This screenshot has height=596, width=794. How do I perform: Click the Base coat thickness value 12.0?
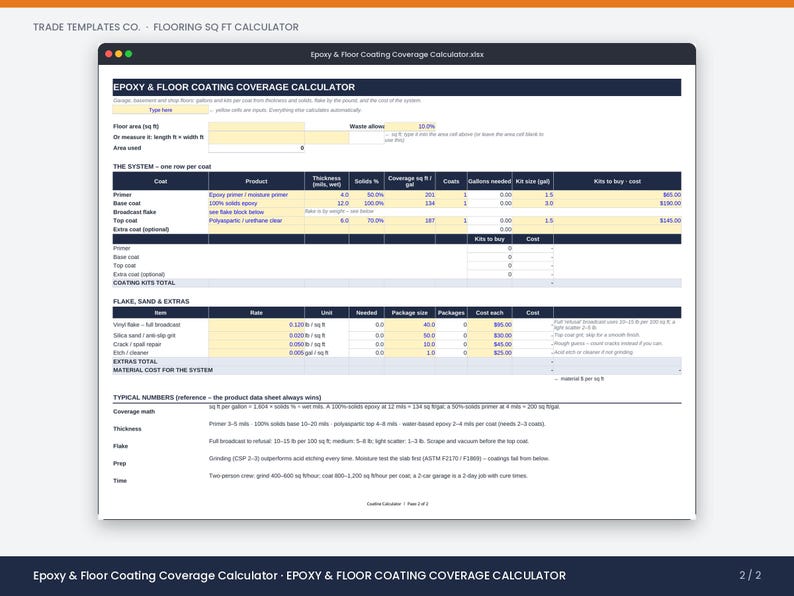(327, 203)
